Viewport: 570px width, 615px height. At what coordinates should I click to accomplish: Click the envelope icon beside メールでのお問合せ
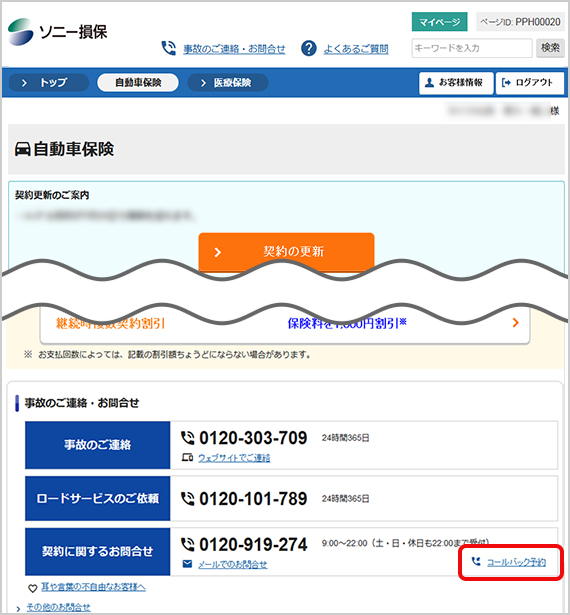coord(188,564)
